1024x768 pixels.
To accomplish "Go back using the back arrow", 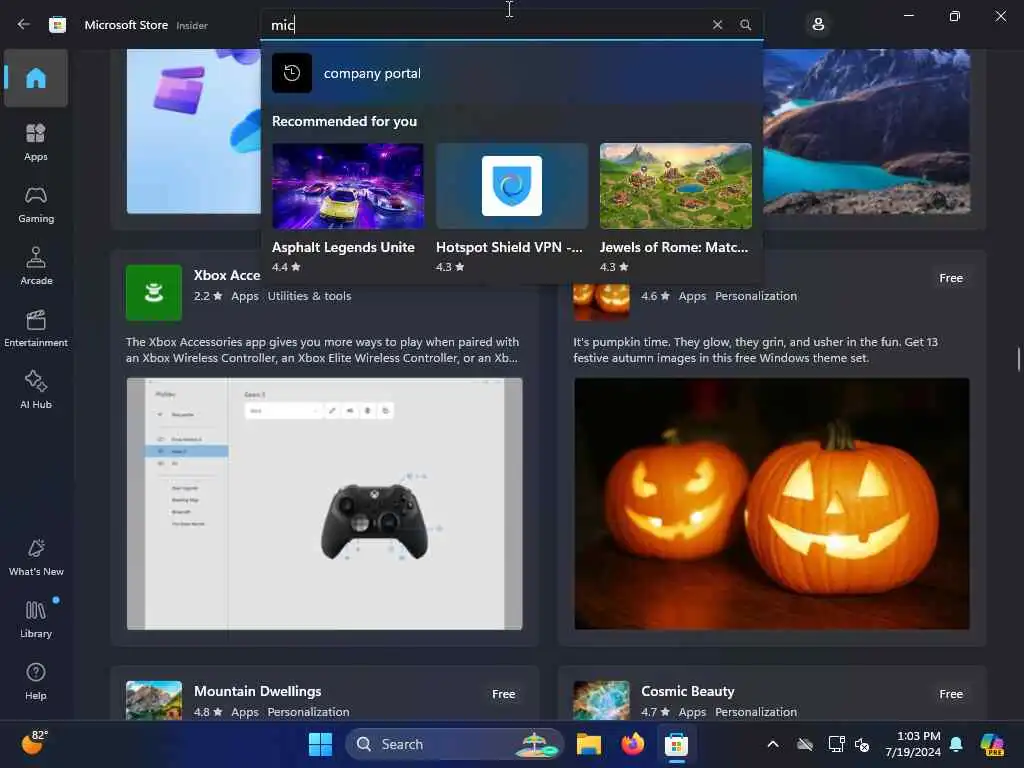I will [x=24, y=25].
